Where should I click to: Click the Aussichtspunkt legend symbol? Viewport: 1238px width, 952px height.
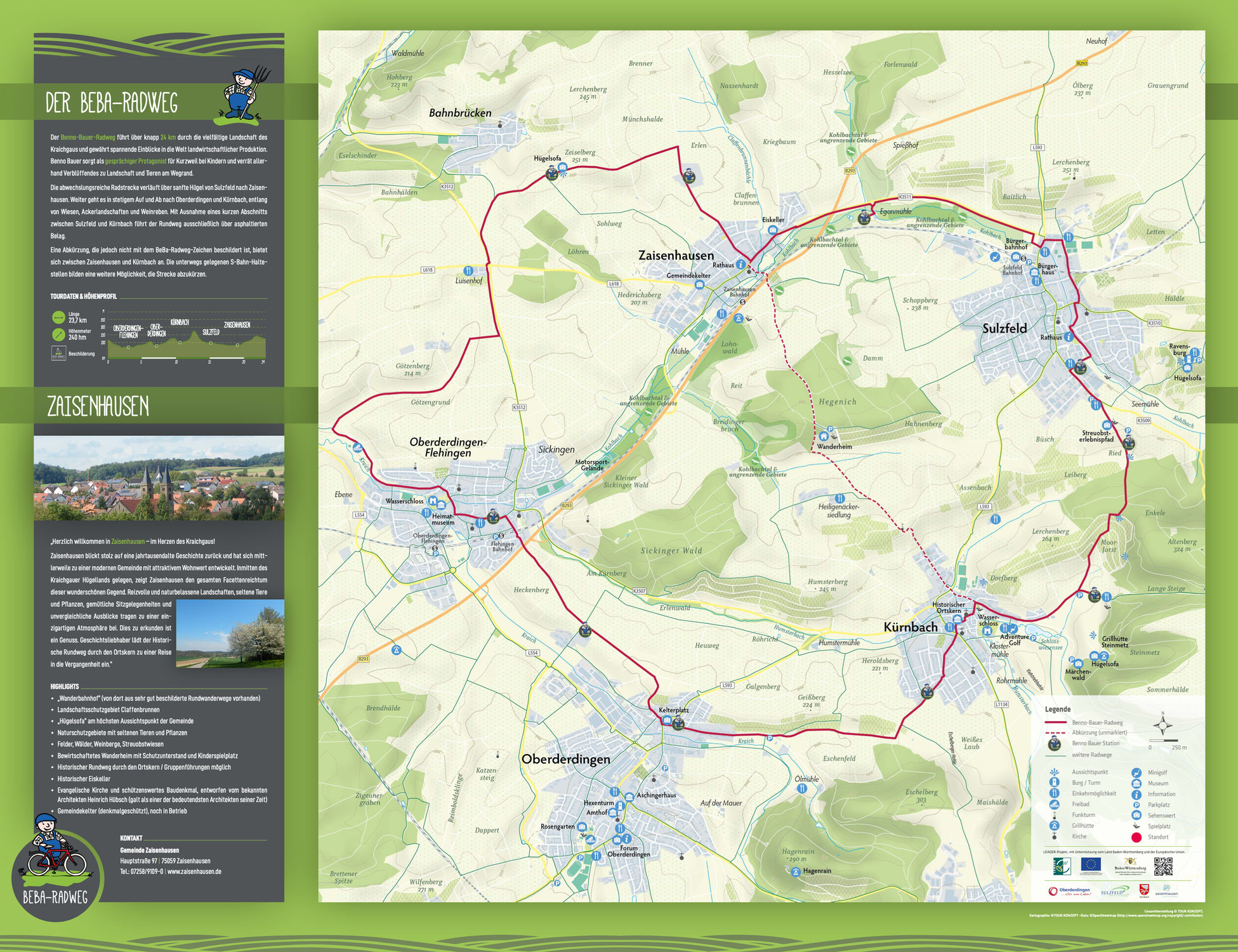(1055, 772)
